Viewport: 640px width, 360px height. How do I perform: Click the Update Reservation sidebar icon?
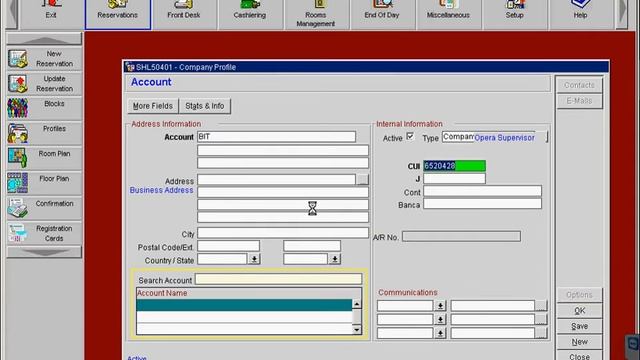tap(18, 84)
